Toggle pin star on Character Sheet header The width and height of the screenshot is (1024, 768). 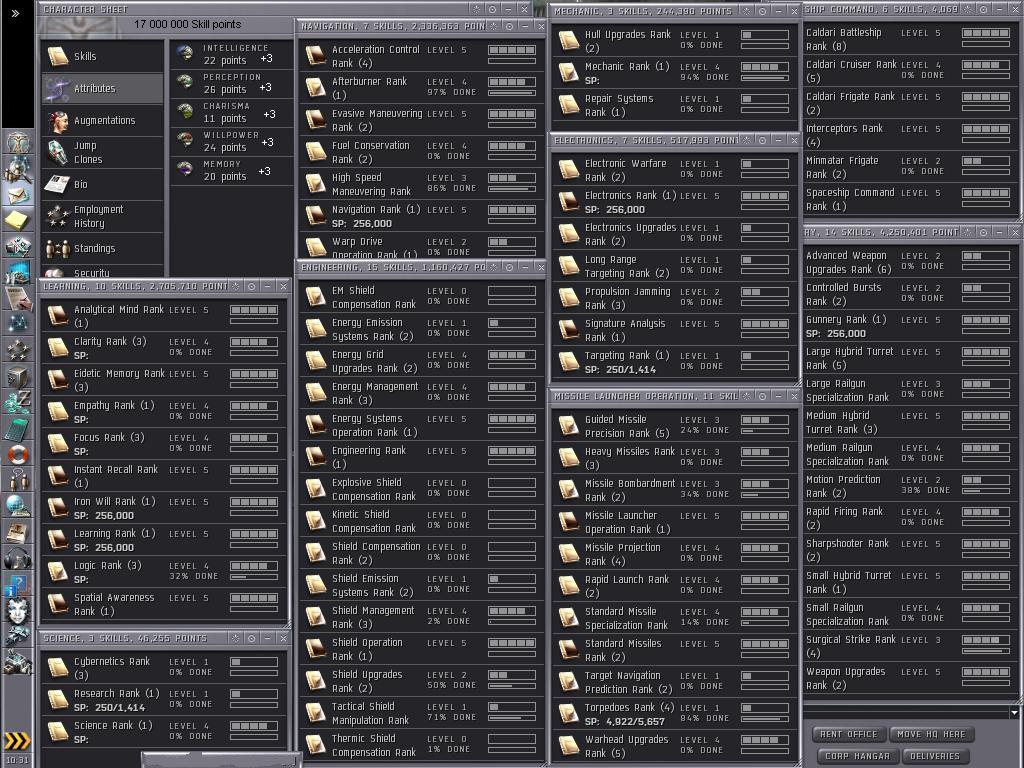477,9
